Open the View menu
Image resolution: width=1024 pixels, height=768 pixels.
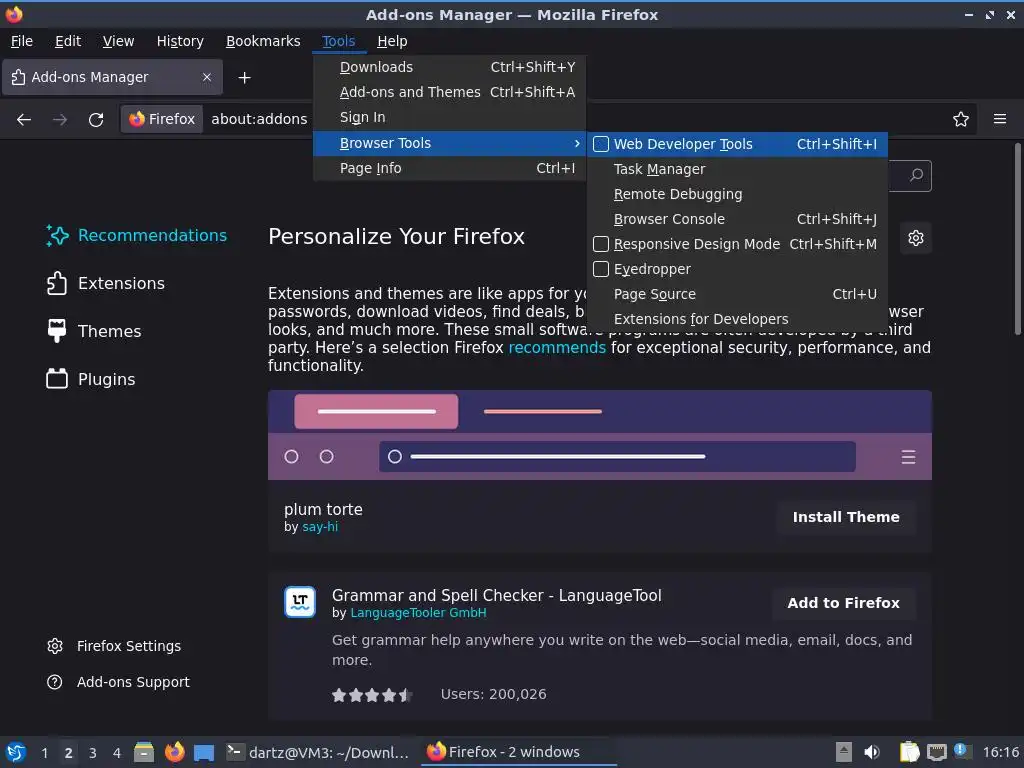coord(118,41)
